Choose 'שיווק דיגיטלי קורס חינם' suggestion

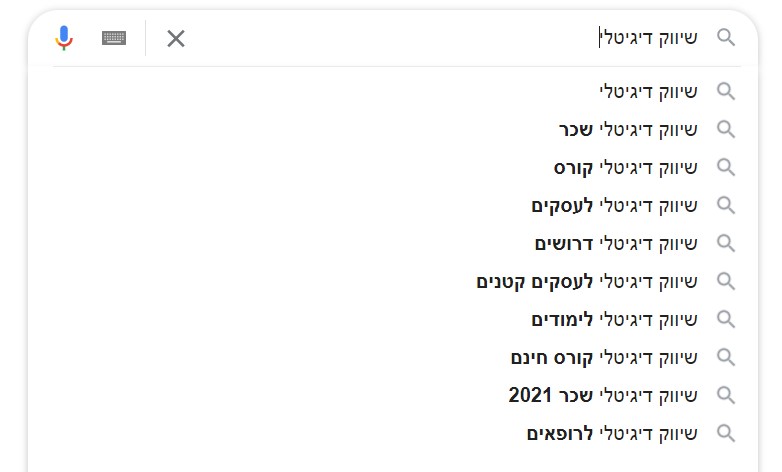coord(604,357)
